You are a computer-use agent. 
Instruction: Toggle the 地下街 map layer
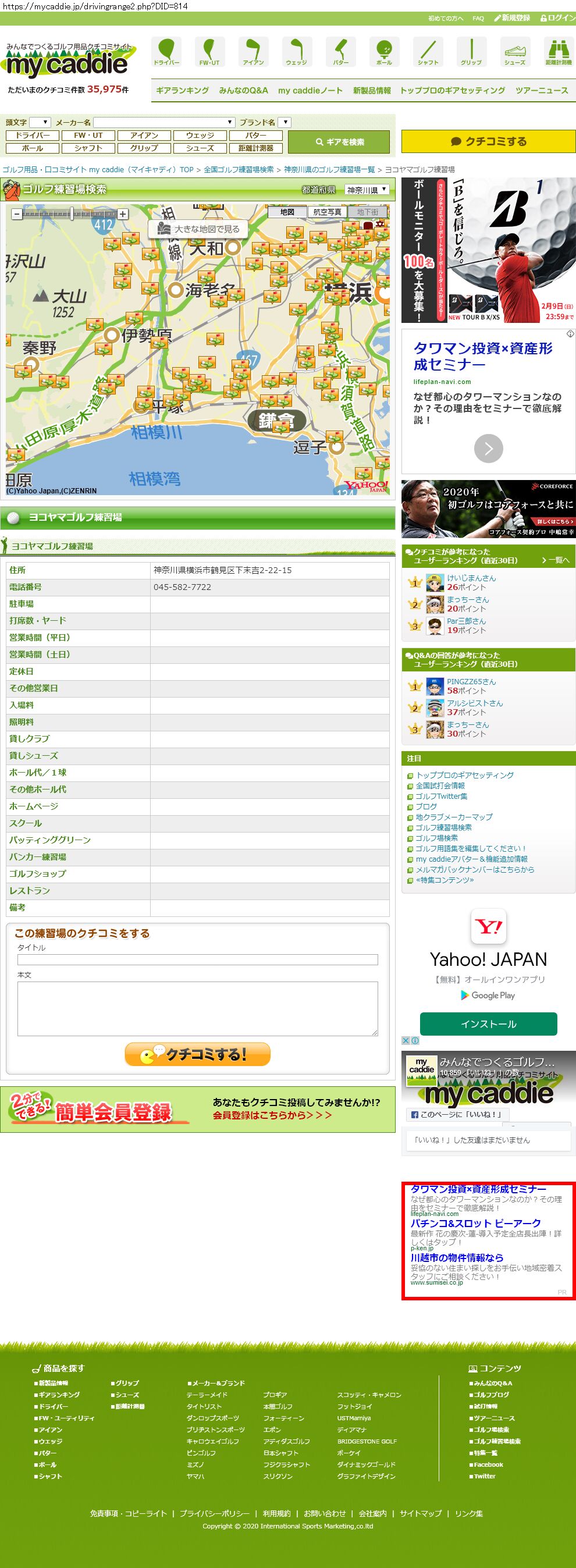[368, 212]
